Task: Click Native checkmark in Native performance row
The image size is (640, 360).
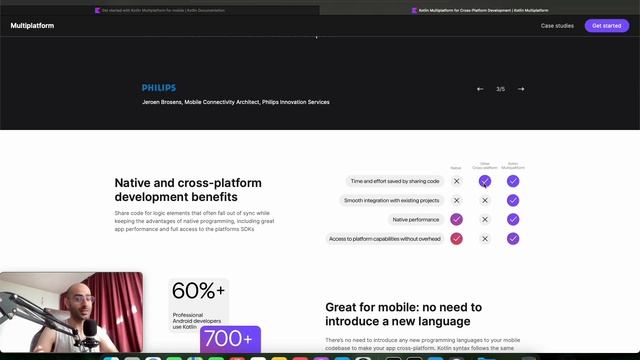Action: pos(456,220)
